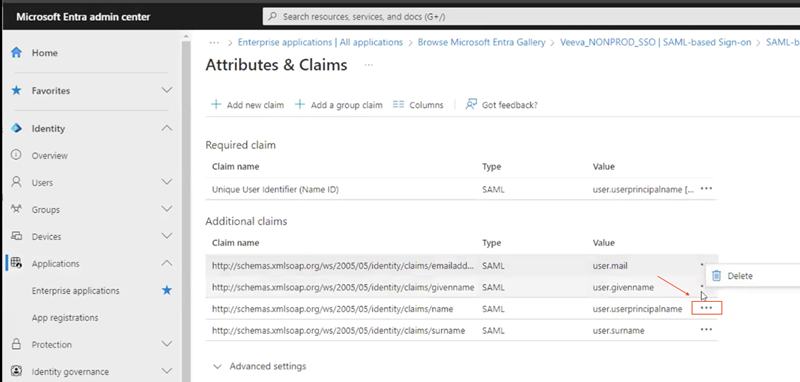Open App registrations in sidebar
Screen dimensions: 800x382
pyautogui.click(x=65, y=317)
